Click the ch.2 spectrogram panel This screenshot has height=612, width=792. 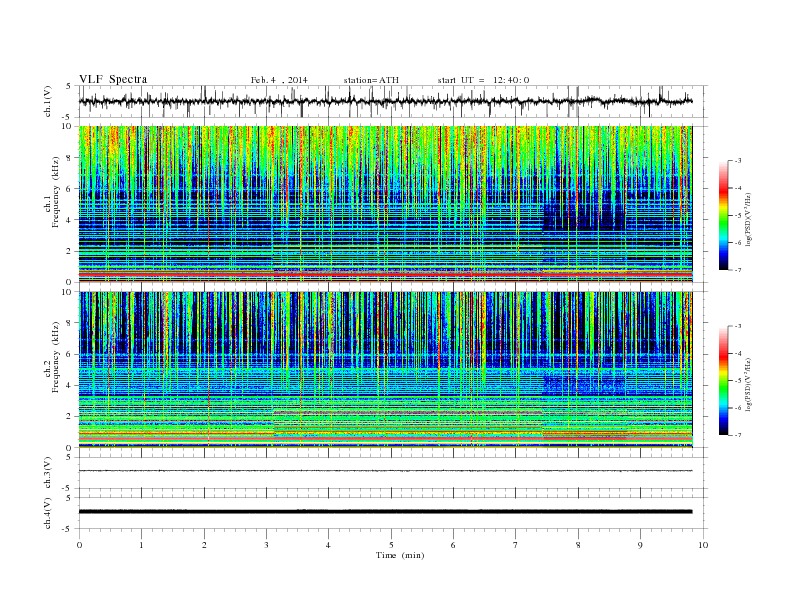click(385, 370)
